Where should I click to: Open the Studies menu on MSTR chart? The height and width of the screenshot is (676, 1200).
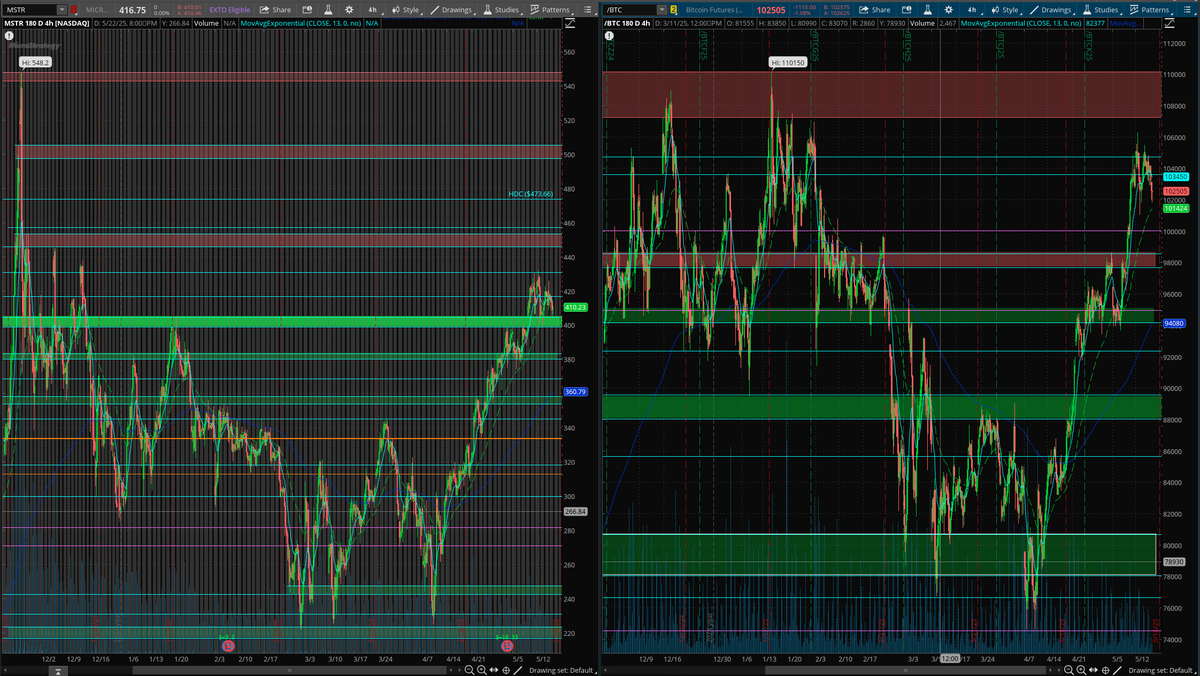(x=501, y=10)
